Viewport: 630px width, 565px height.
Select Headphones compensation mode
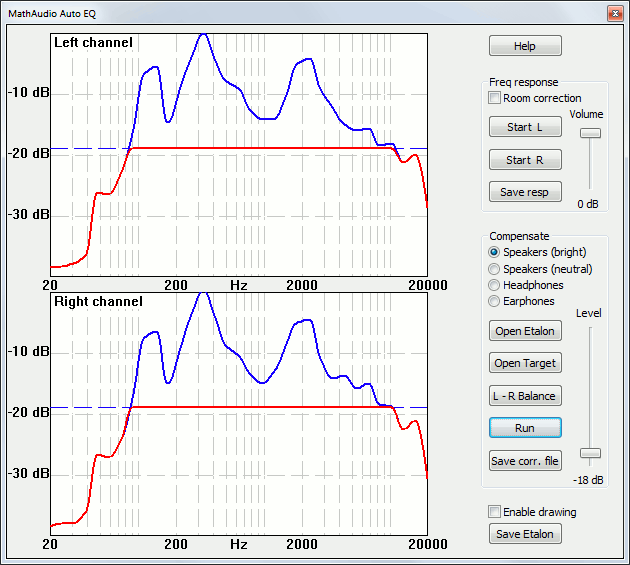click(494, 285)
